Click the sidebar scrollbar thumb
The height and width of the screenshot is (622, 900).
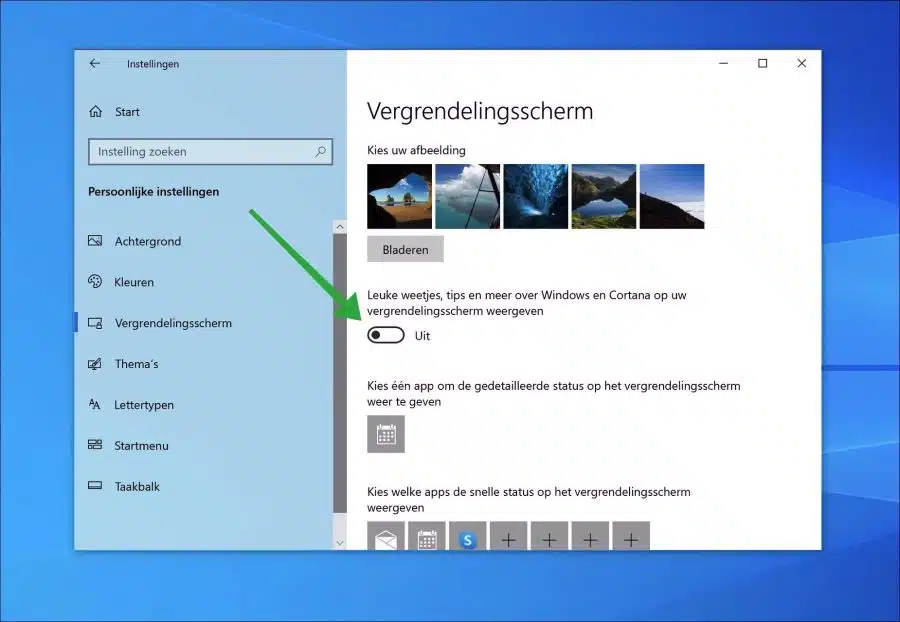[340, 373]
